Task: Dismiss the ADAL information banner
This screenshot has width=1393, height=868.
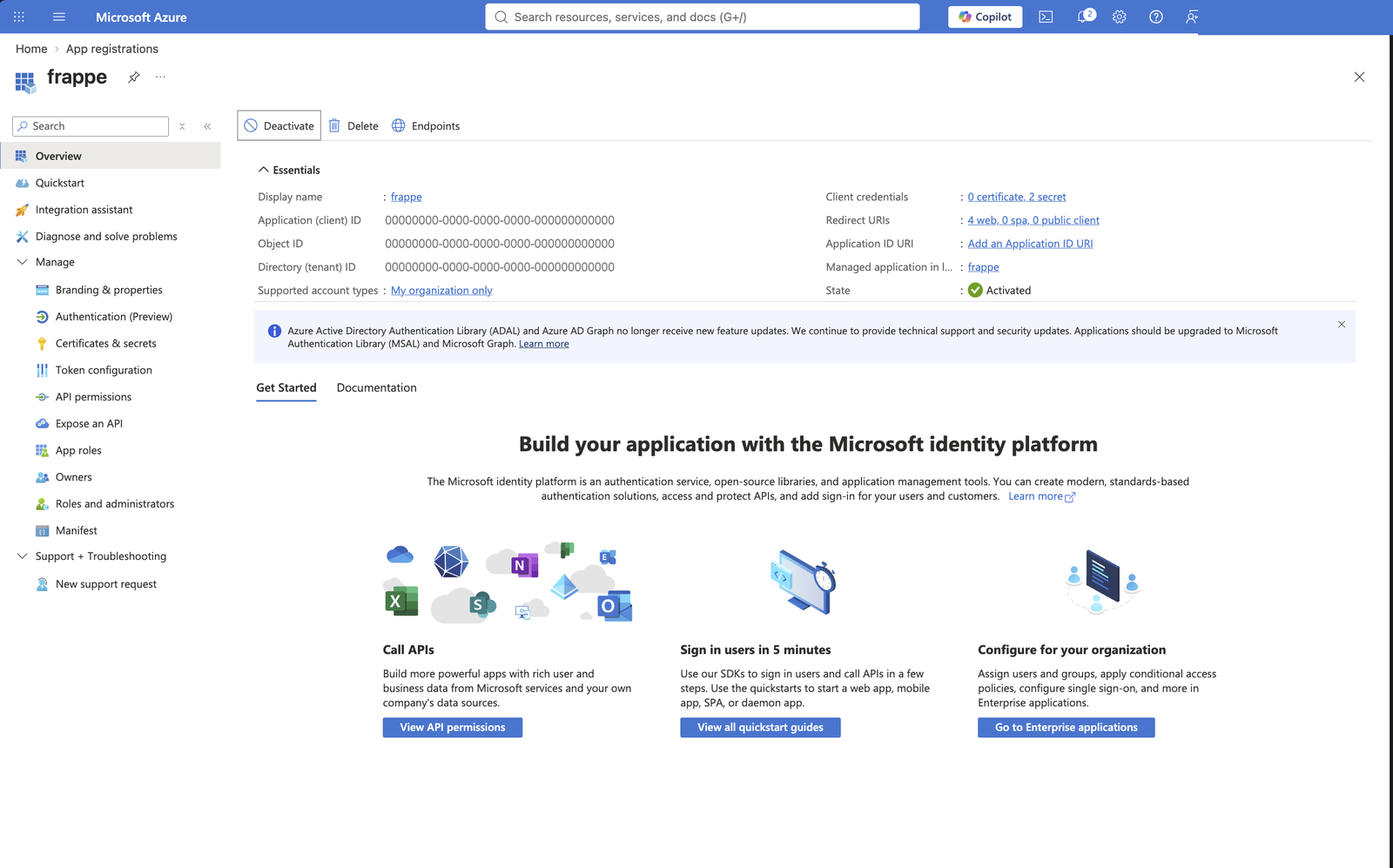Action: tap(1342, 324)
